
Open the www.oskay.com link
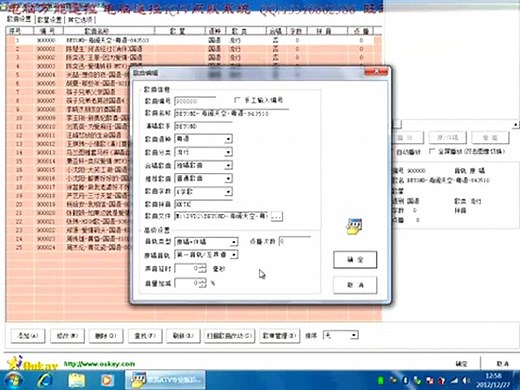point(99,364)
